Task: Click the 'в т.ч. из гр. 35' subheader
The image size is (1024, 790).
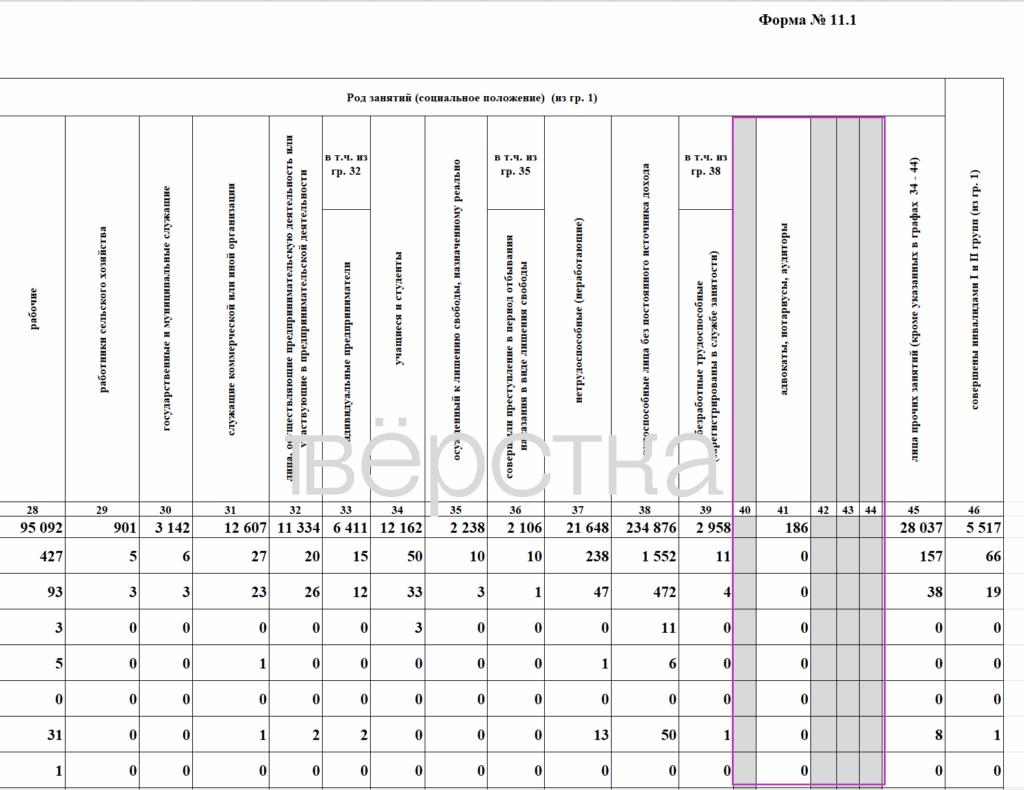Action: pos(516,163)
